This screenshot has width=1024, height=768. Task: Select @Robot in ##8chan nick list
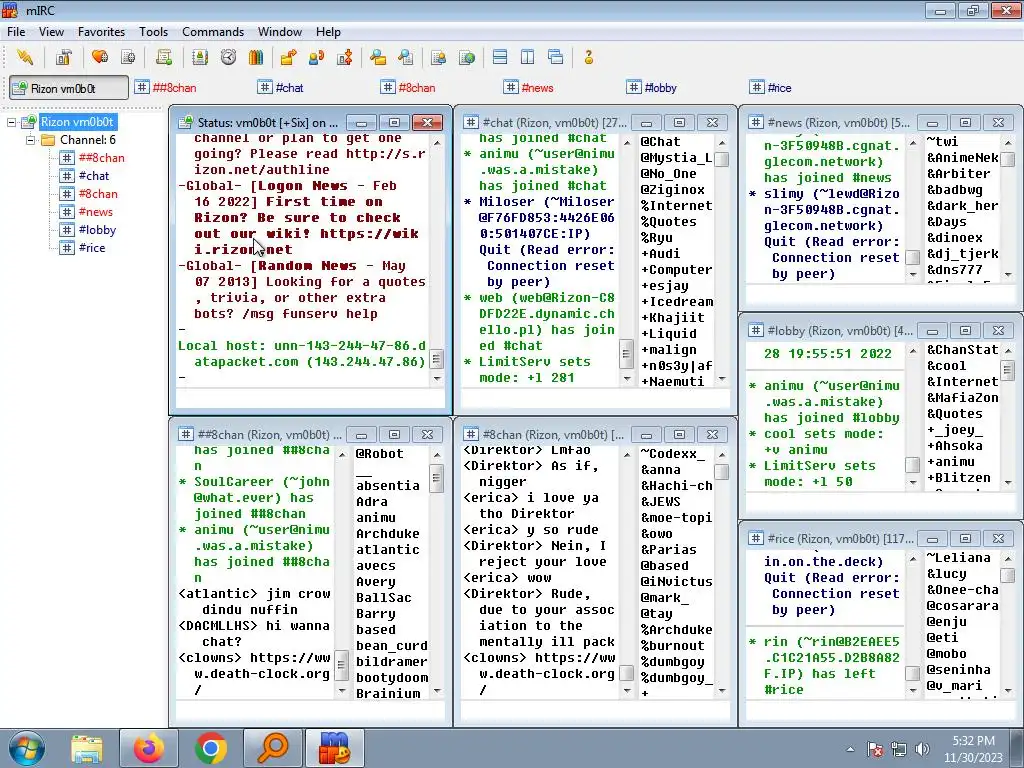tap(379, 454)
